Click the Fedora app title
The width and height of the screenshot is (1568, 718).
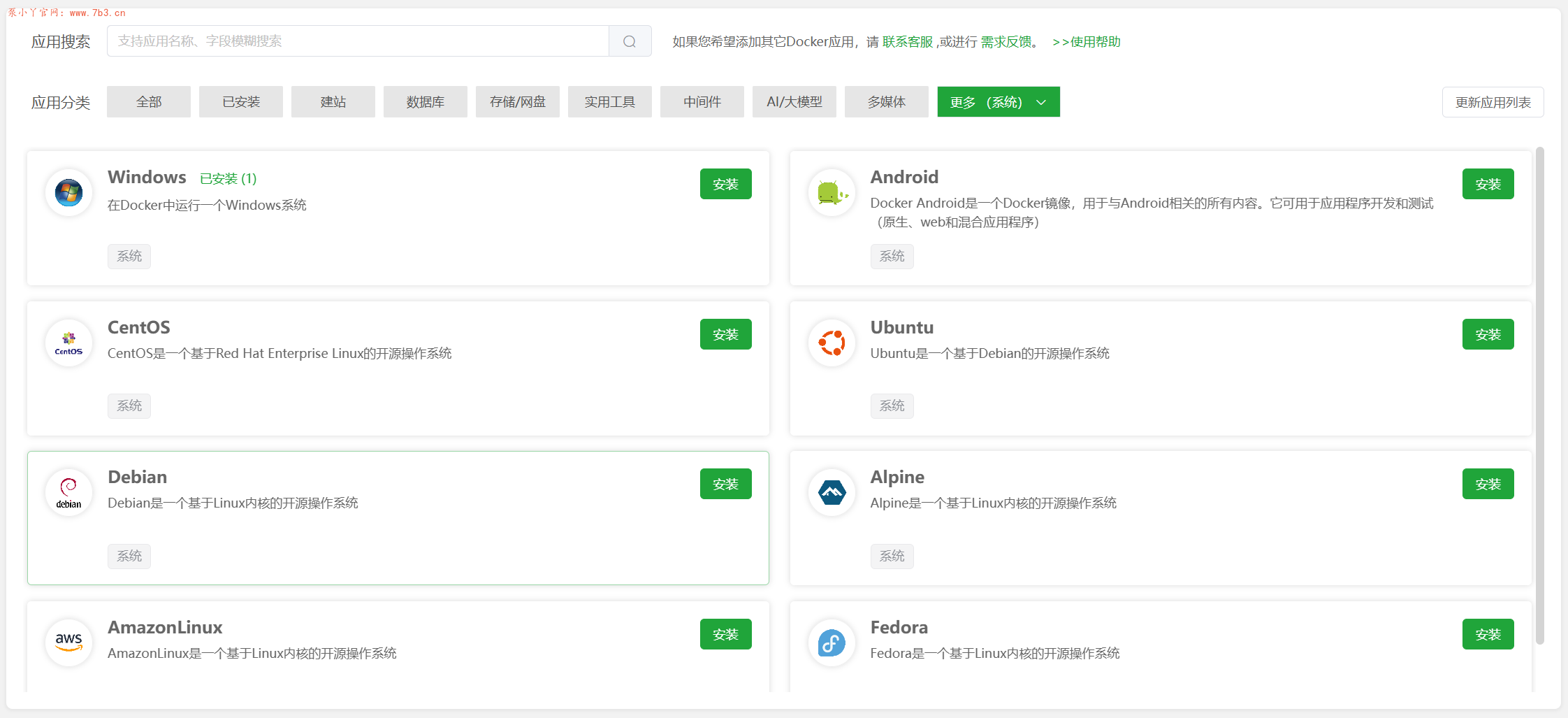point(899,627)
